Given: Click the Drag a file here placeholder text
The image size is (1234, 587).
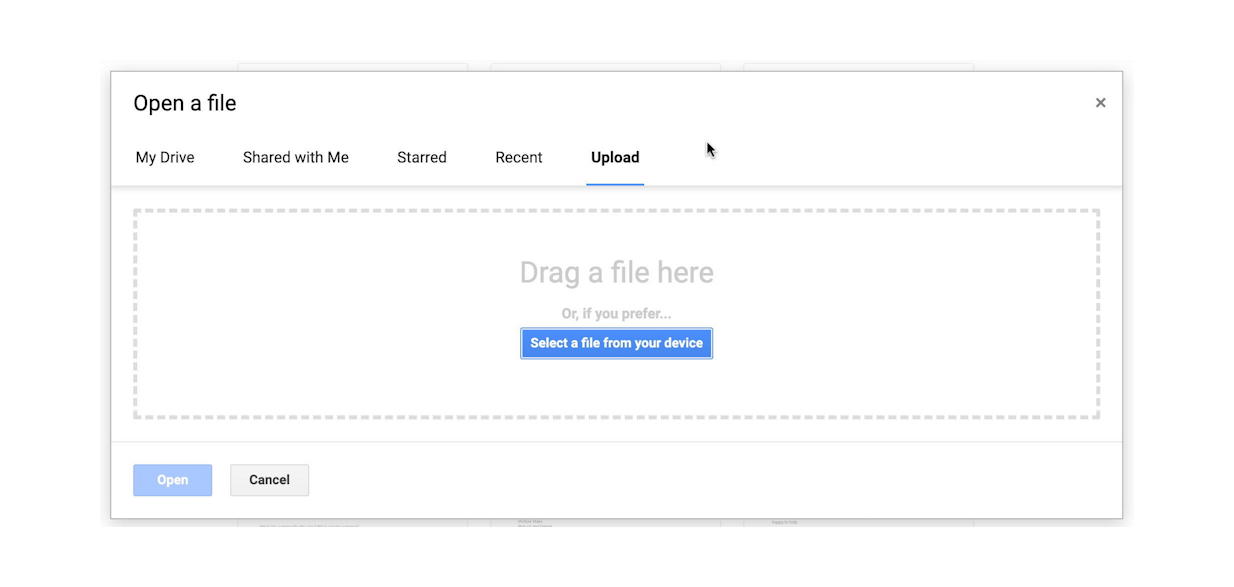Looking at the screenshot, I should click(x=616, y=272).
